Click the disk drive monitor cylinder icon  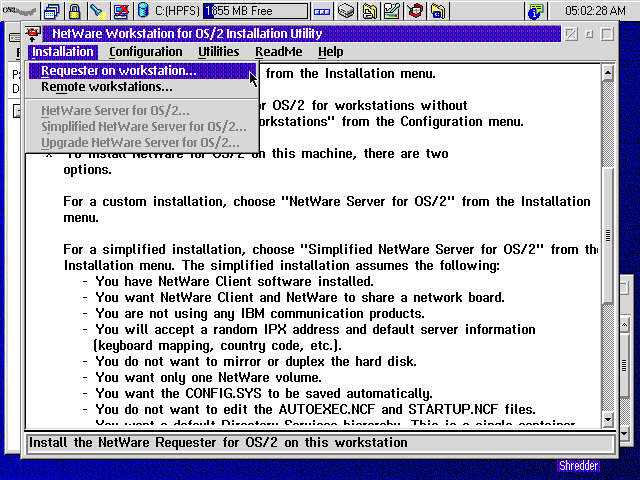tap(143, 11)
